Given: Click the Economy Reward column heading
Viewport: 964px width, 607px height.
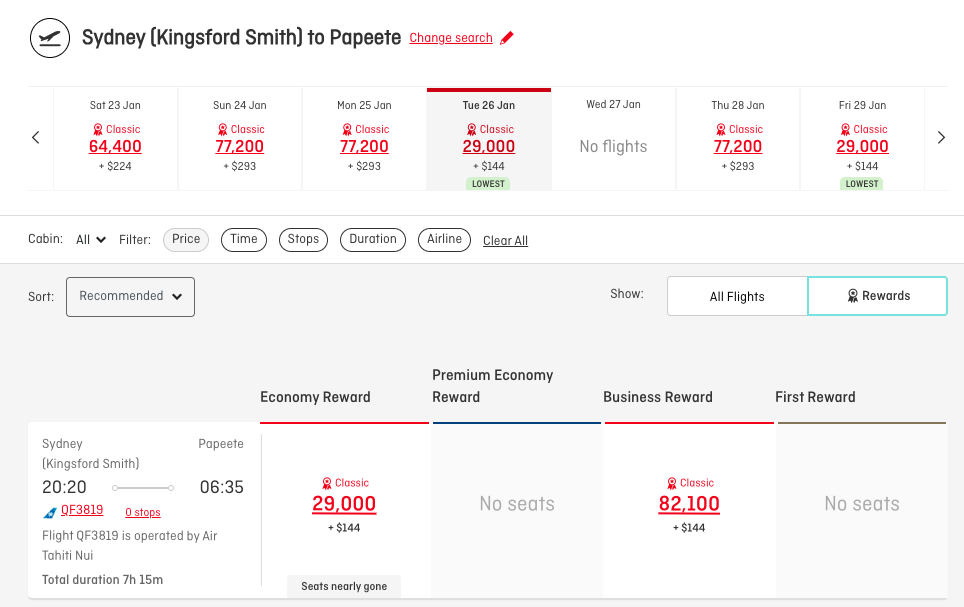Looking at the screenshot, I should 315,397.
